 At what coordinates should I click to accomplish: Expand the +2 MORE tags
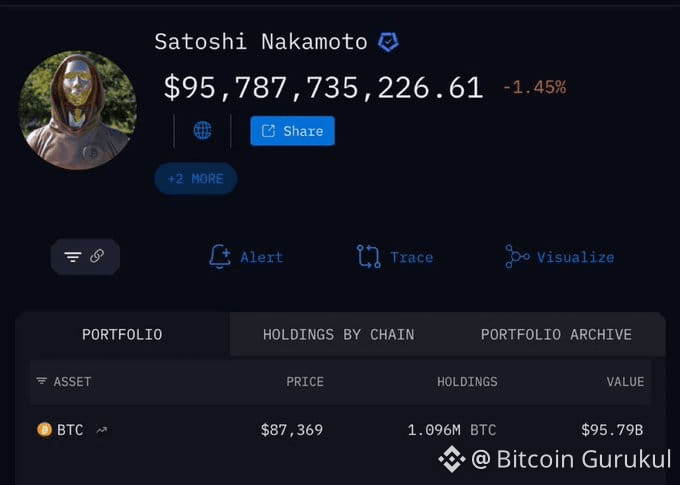[195, 179]
